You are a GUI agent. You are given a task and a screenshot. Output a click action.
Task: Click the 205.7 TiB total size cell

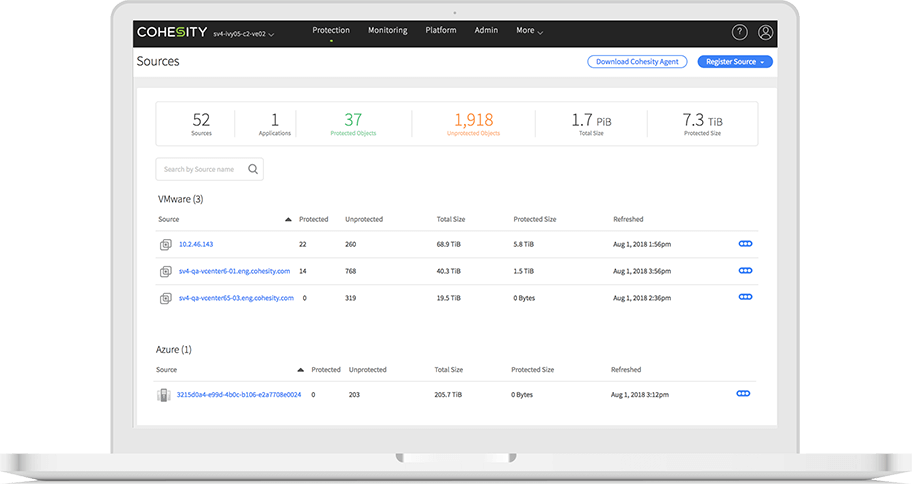pos(448,394)
